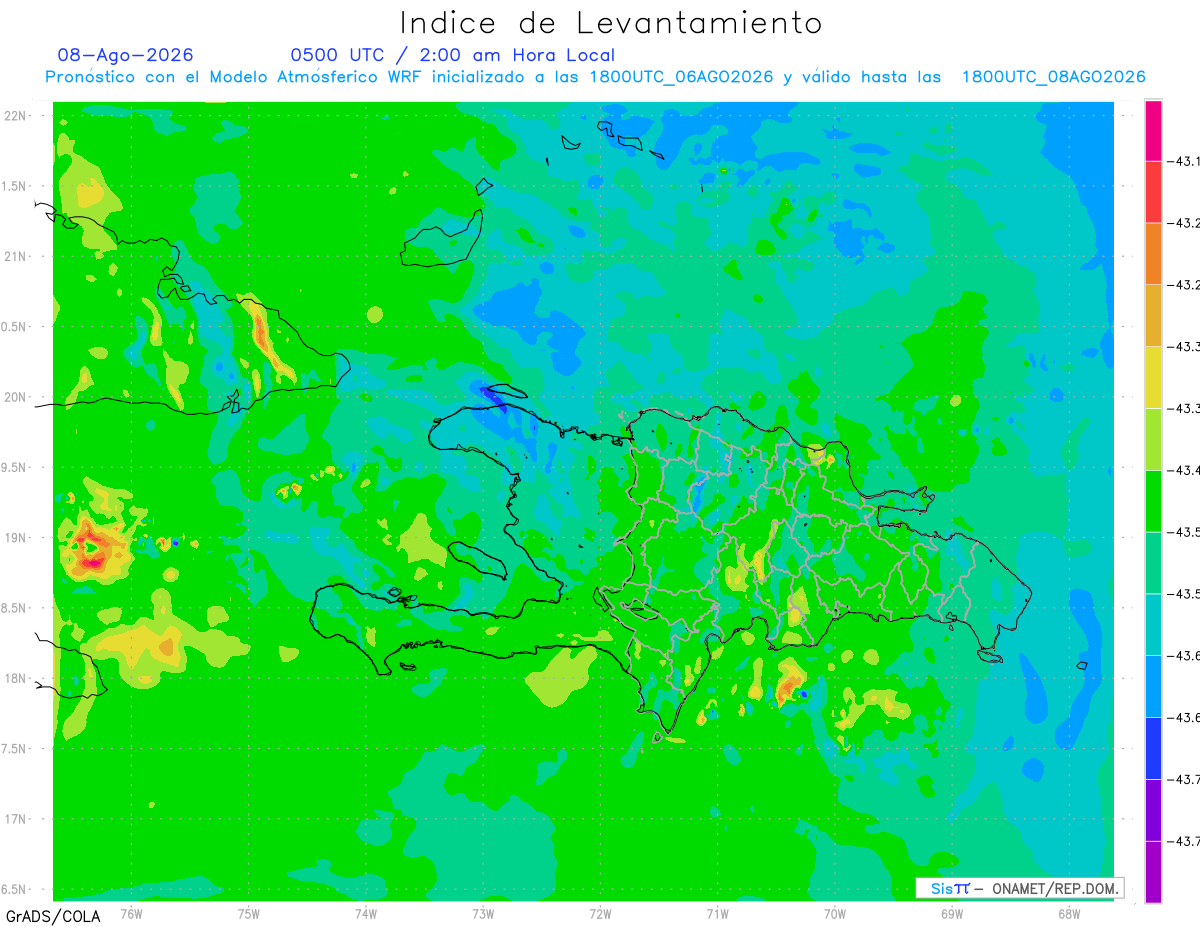The height and width of the screenshot is (927, 1200).
Task: Click the dark orange swatch in the colorbar
Action: point(1153,254)
